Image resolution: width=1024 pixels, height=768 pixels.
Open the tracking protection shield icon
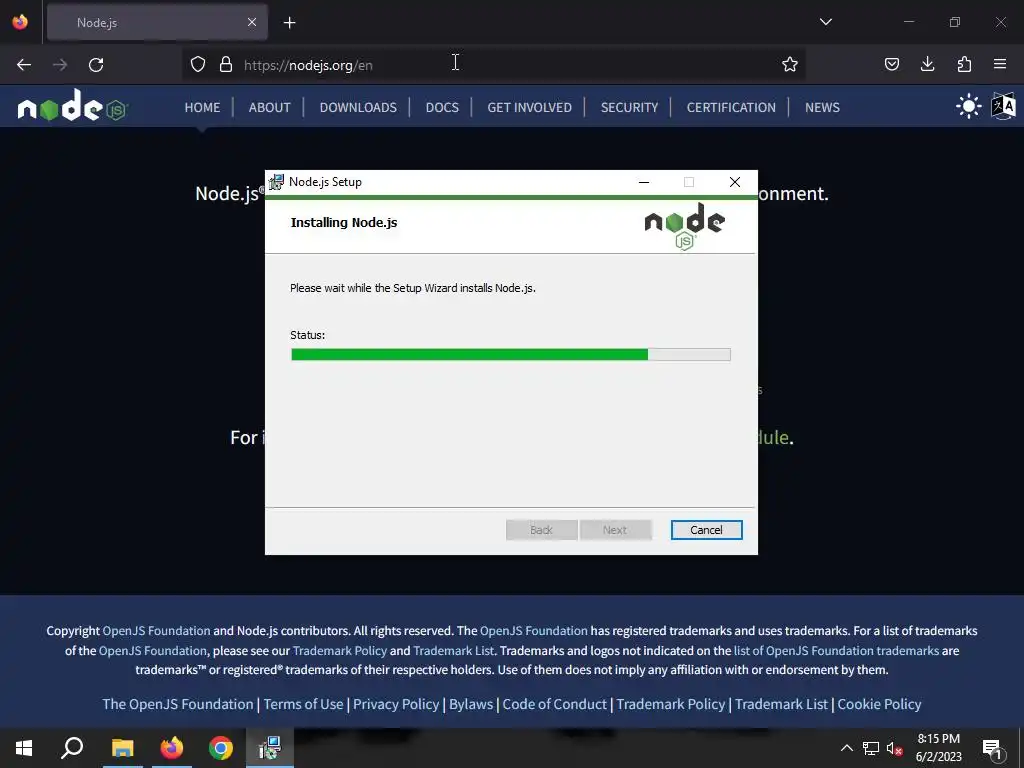pyautogui.click(x=198, y=64)
